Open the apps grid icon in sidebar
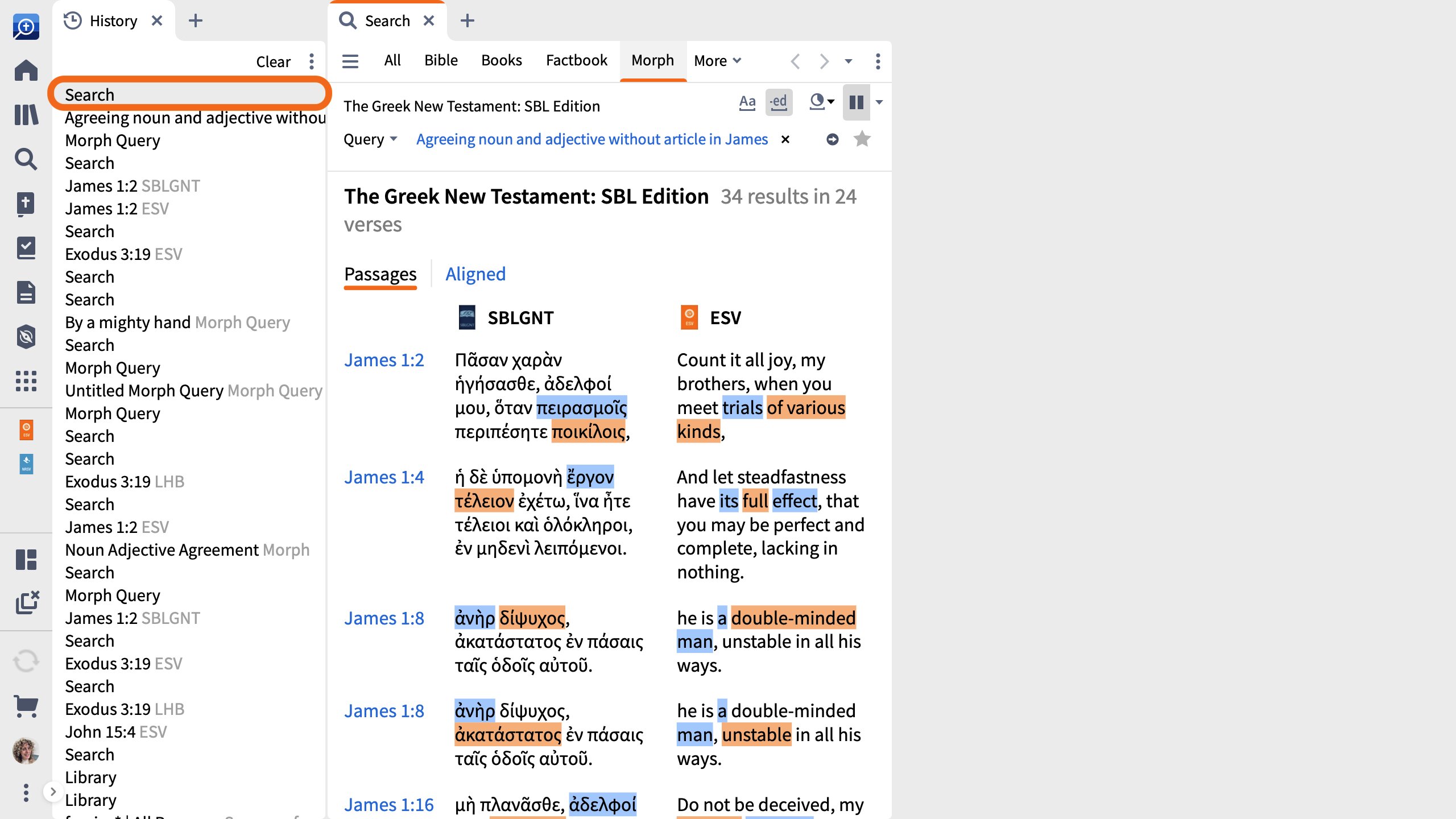This screenshot has width=1456, height=819. pyautogui.click(x=26, y=381)
